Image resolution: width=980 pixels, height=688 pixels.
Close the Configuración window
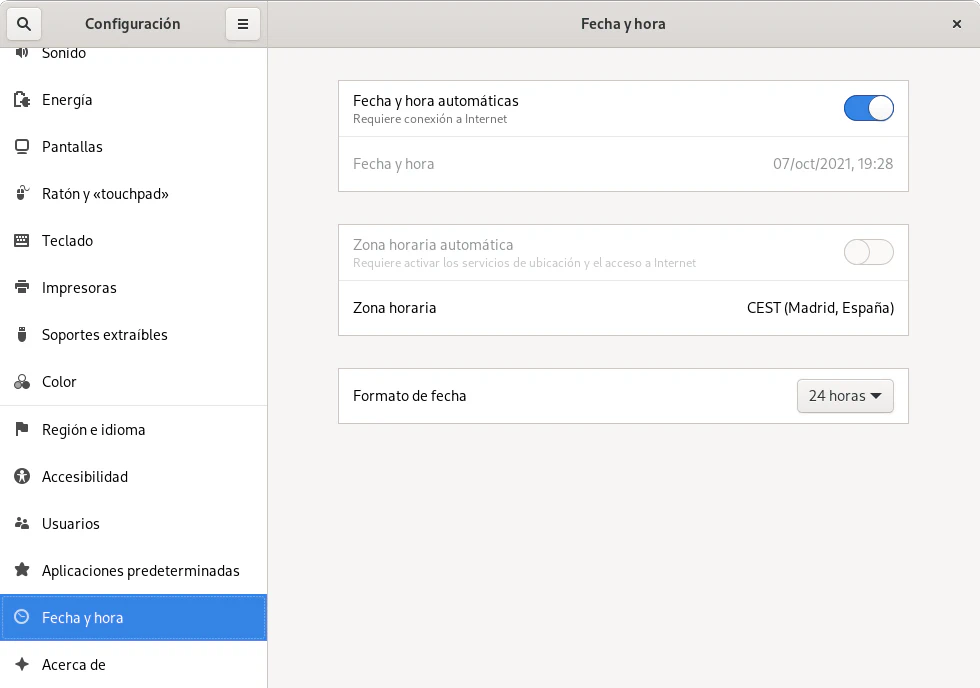pyautogui.click(x=957, y=24)
